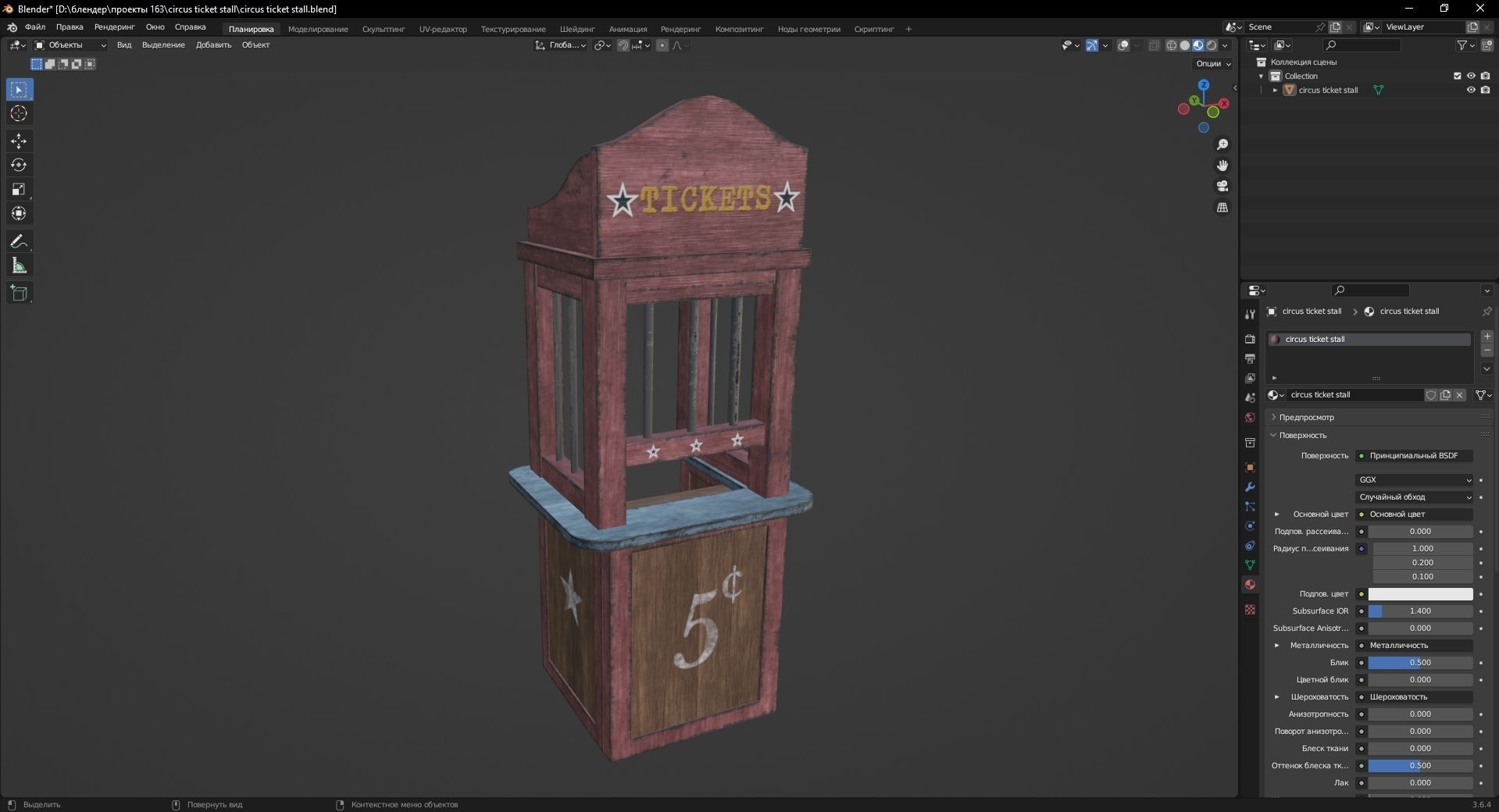
Task: Activate the Measure tool
Action: click(18, 265)
